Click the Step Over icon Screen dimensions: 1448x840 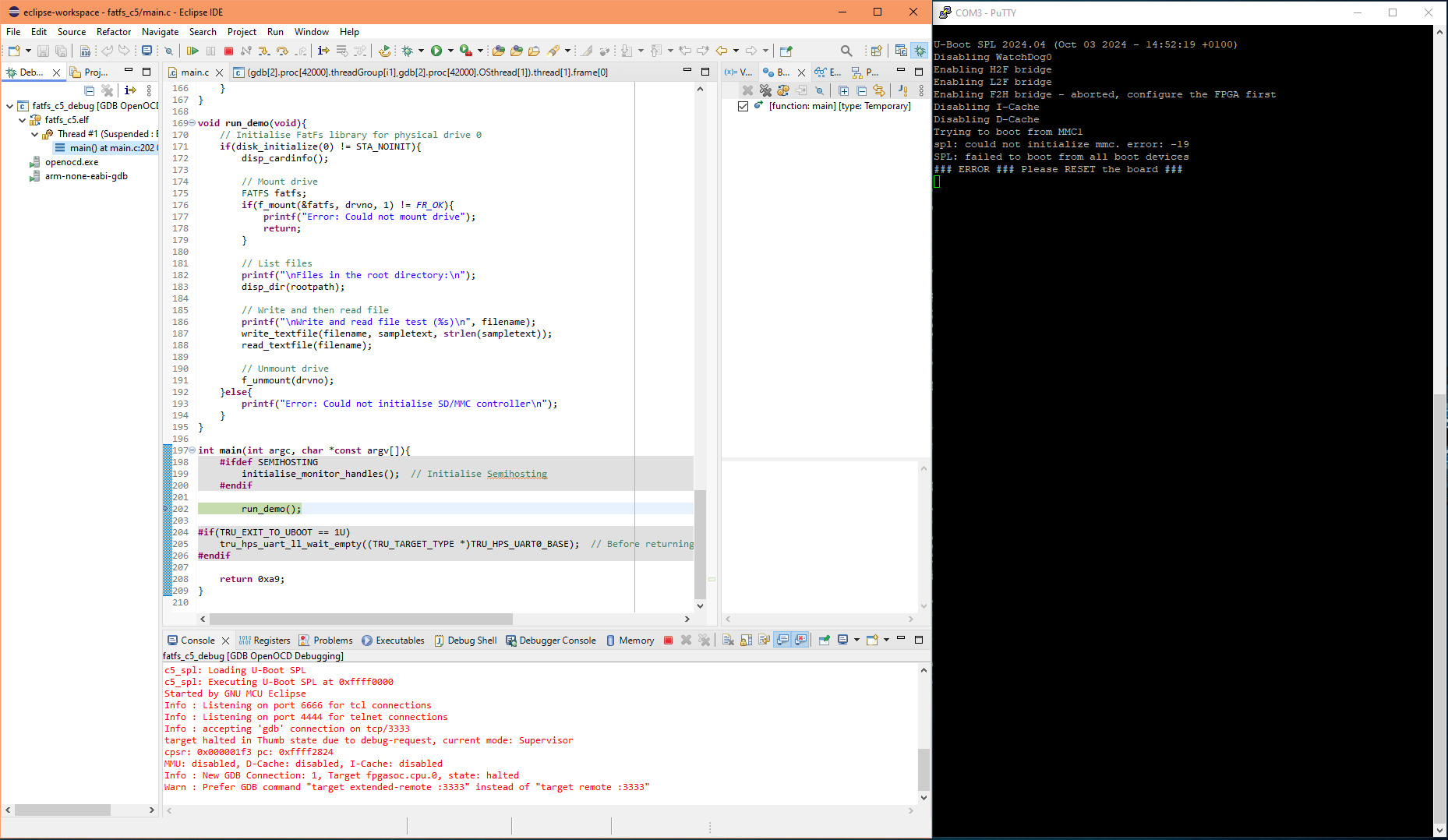(x=281, y=51)
